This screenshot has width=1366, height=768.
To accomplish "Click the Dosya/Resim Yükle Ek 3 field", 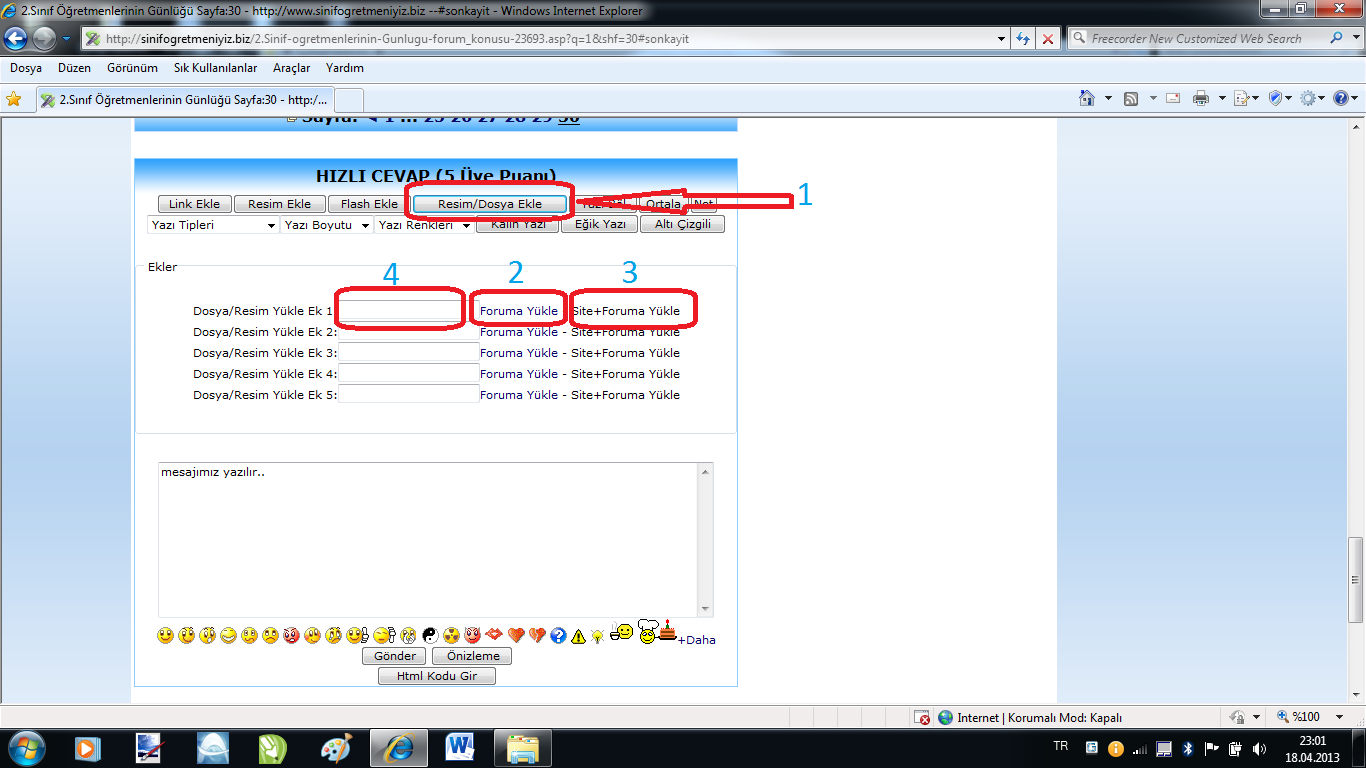I will [x=408, y=353].
